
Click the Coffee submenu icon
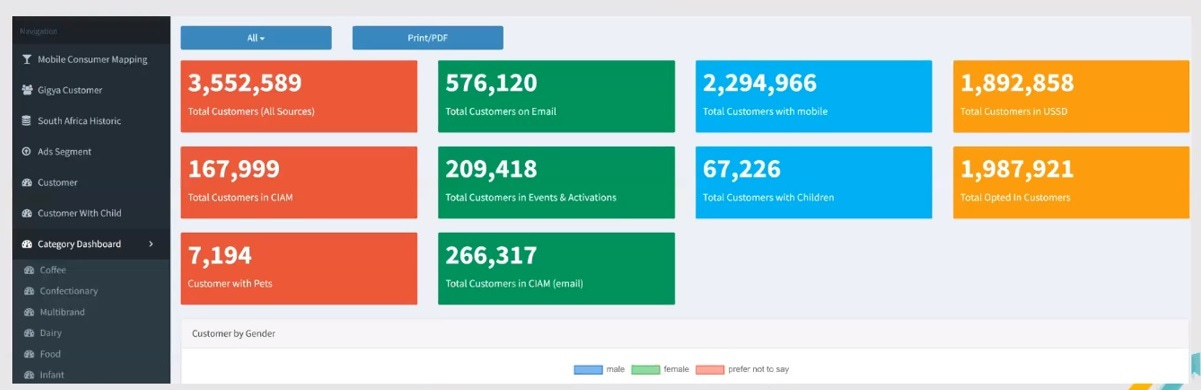tap(29, 270)
